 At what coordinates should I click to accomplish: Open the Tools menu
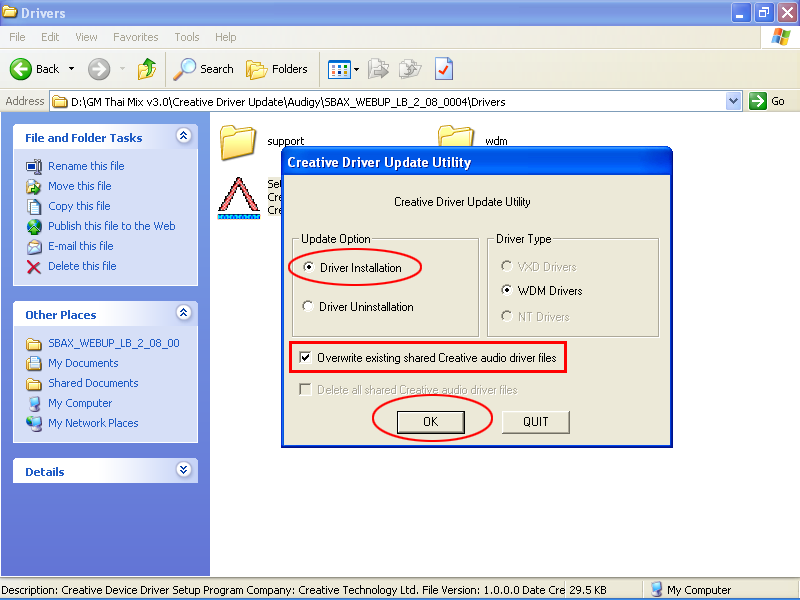pos(187,37)
